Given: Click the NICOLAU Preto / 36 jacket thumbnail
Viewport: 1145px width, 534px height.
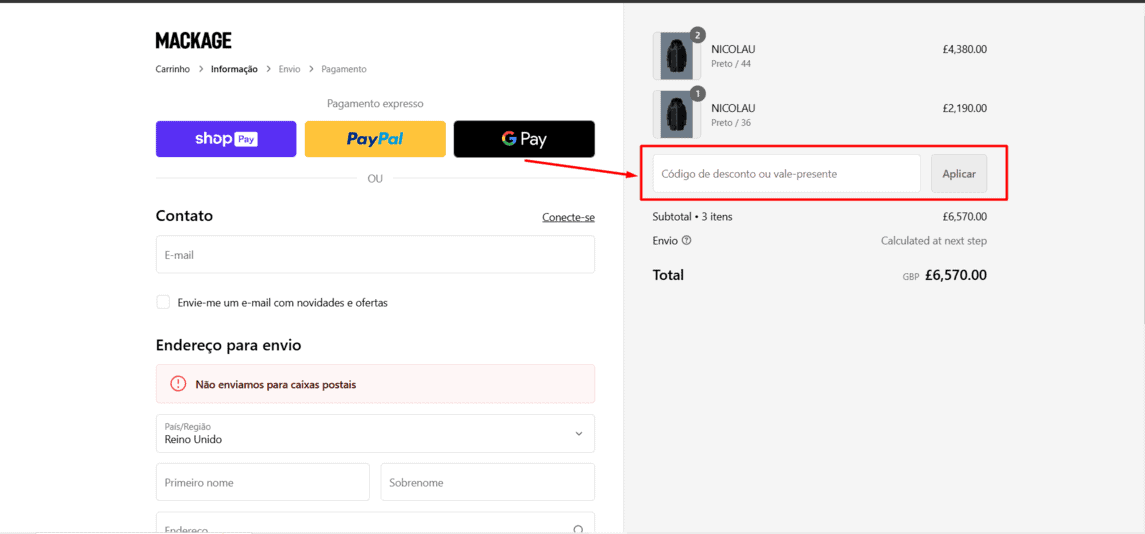Looking at the screenshot, I should (x=676, y=115).
